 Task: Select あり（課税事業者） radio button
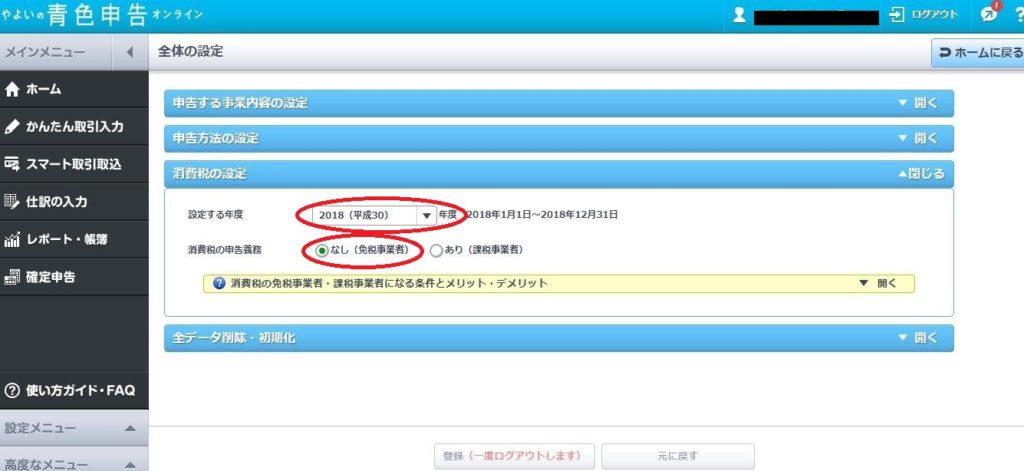point(436,250)
